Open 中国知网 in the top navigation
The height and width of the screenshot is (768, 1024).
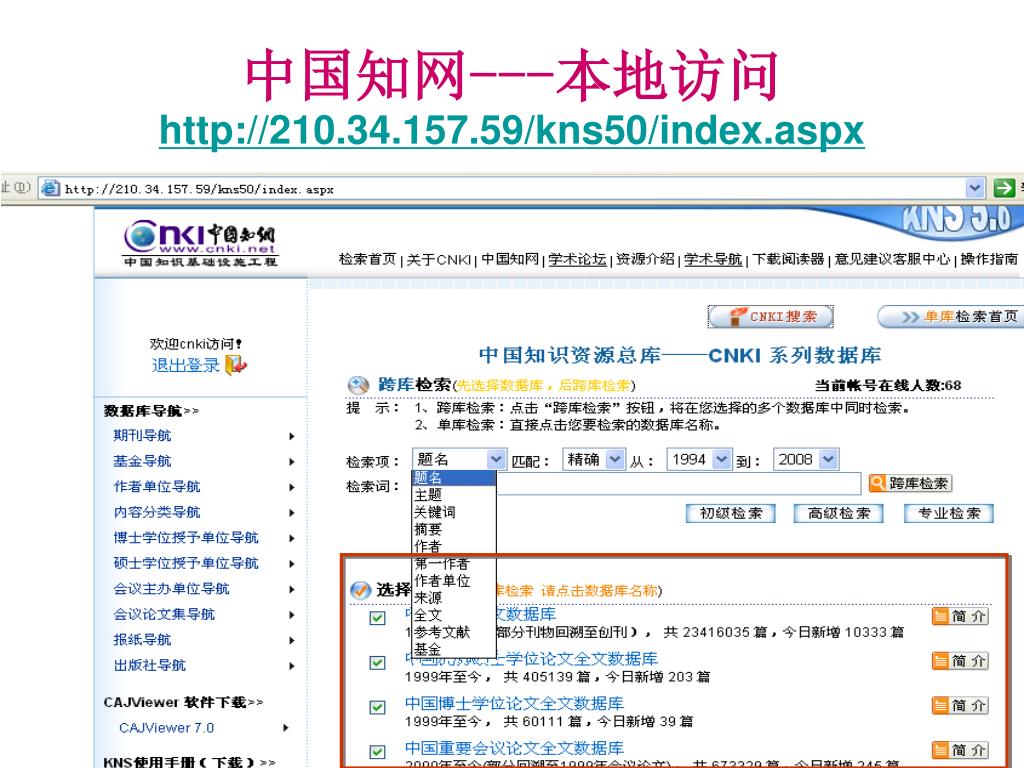tap(509, 259)
